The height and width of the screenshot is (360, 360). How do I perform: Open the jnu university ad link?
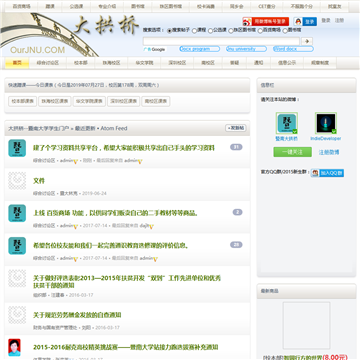tap(246, 49)
